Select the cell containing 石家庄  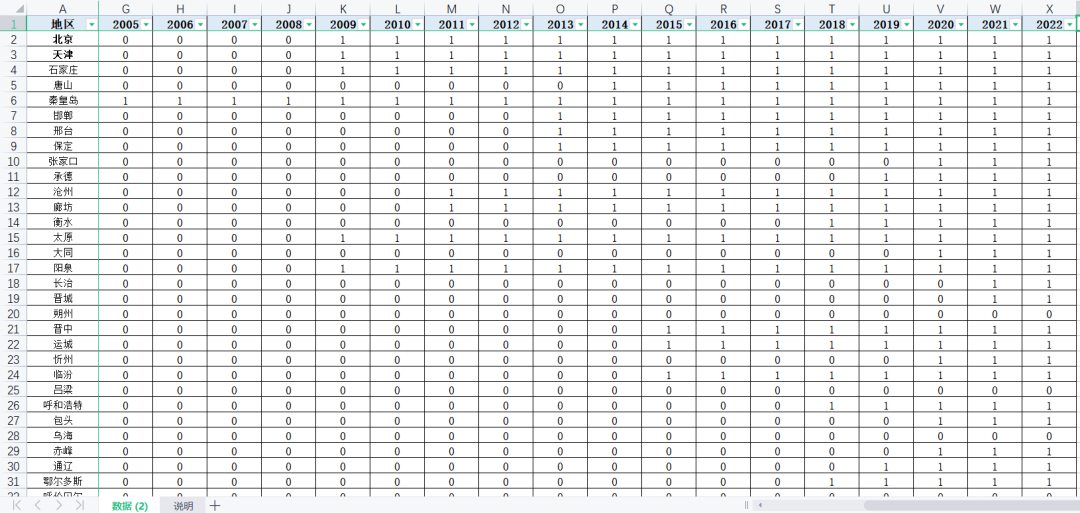coord(63,70)
